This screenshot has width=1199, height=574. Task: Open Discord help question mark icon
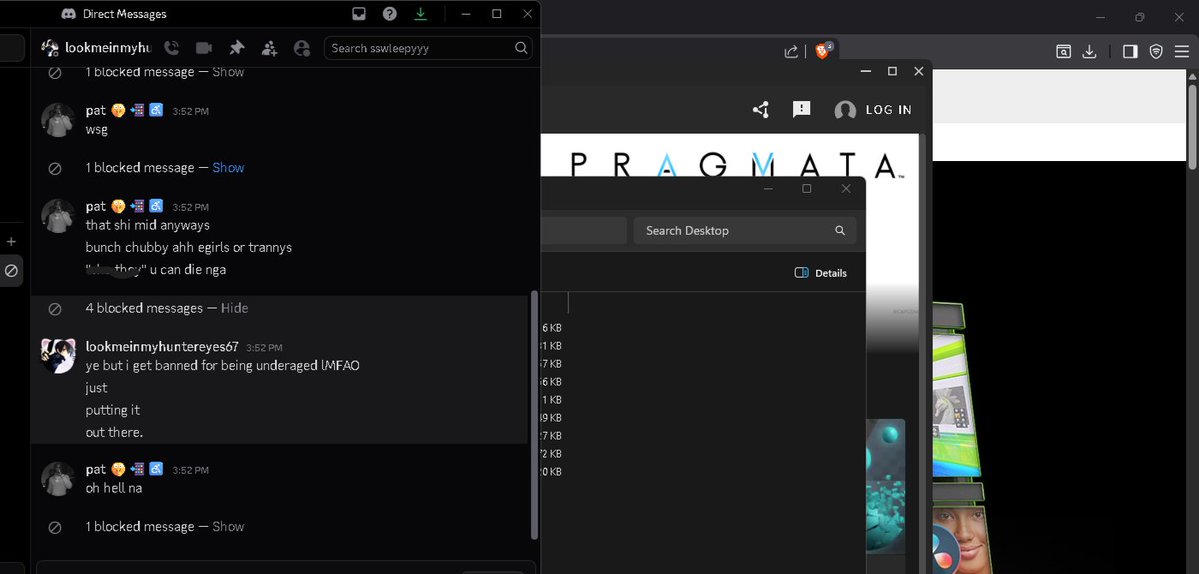(390, 14)
